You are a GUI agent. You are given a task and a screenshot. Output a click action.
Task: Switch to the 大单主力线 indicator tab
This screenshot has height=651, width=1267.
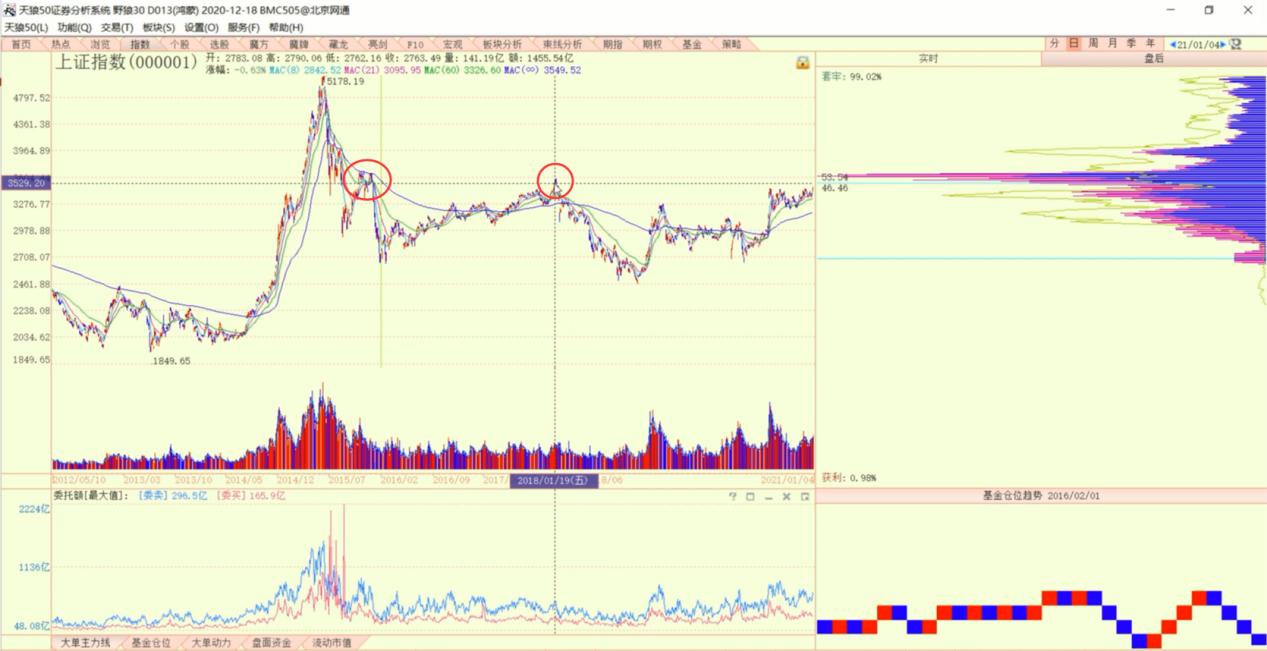85,643
